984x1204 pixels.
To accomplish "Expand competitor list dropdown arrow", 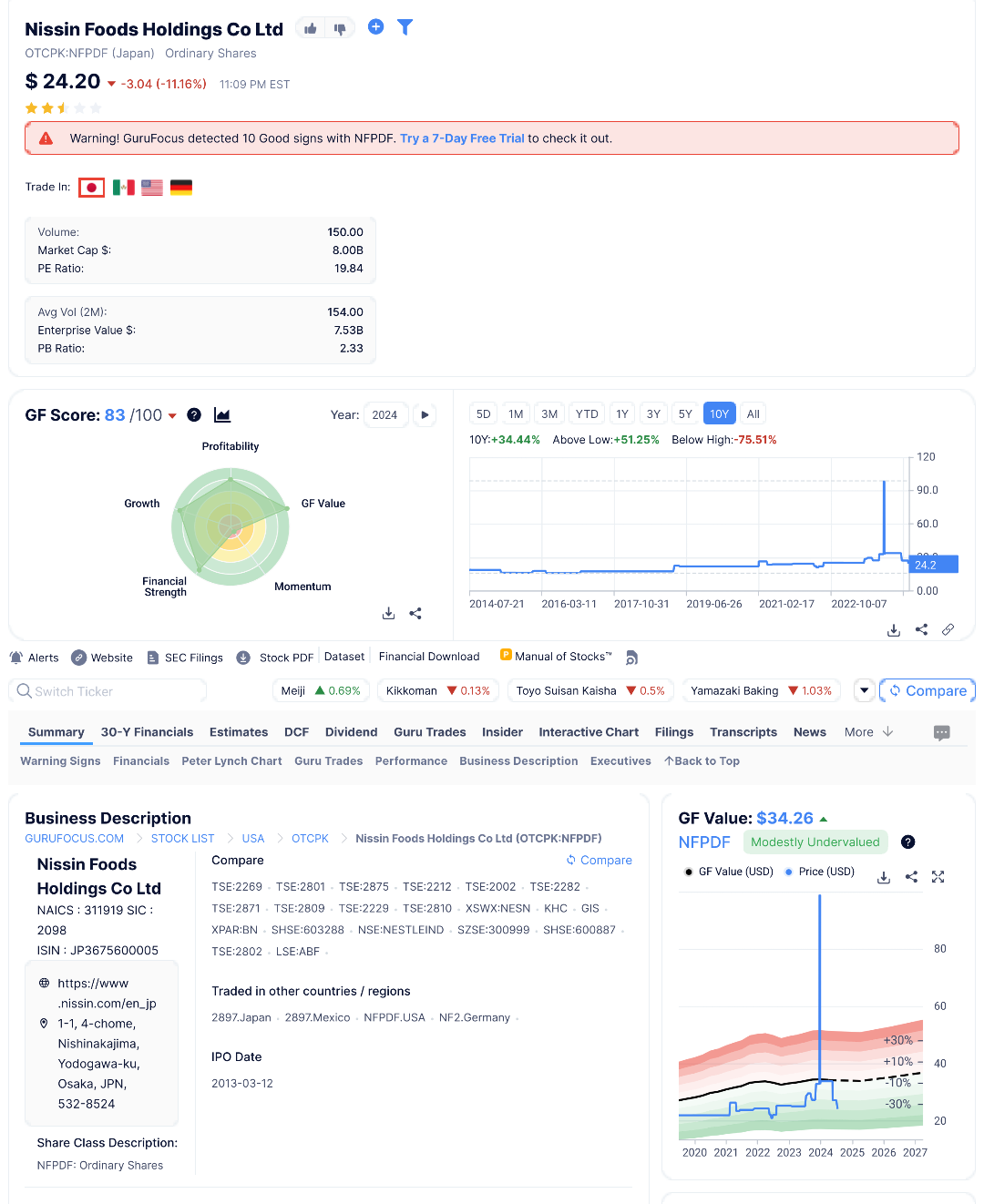I will (865, 691).
